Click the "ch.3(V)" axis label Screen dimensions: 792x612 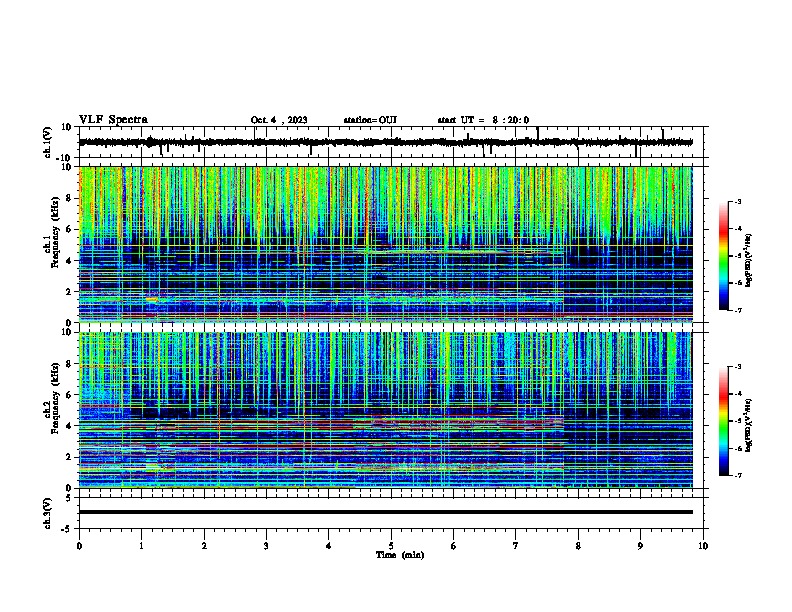tap(48, 513)
